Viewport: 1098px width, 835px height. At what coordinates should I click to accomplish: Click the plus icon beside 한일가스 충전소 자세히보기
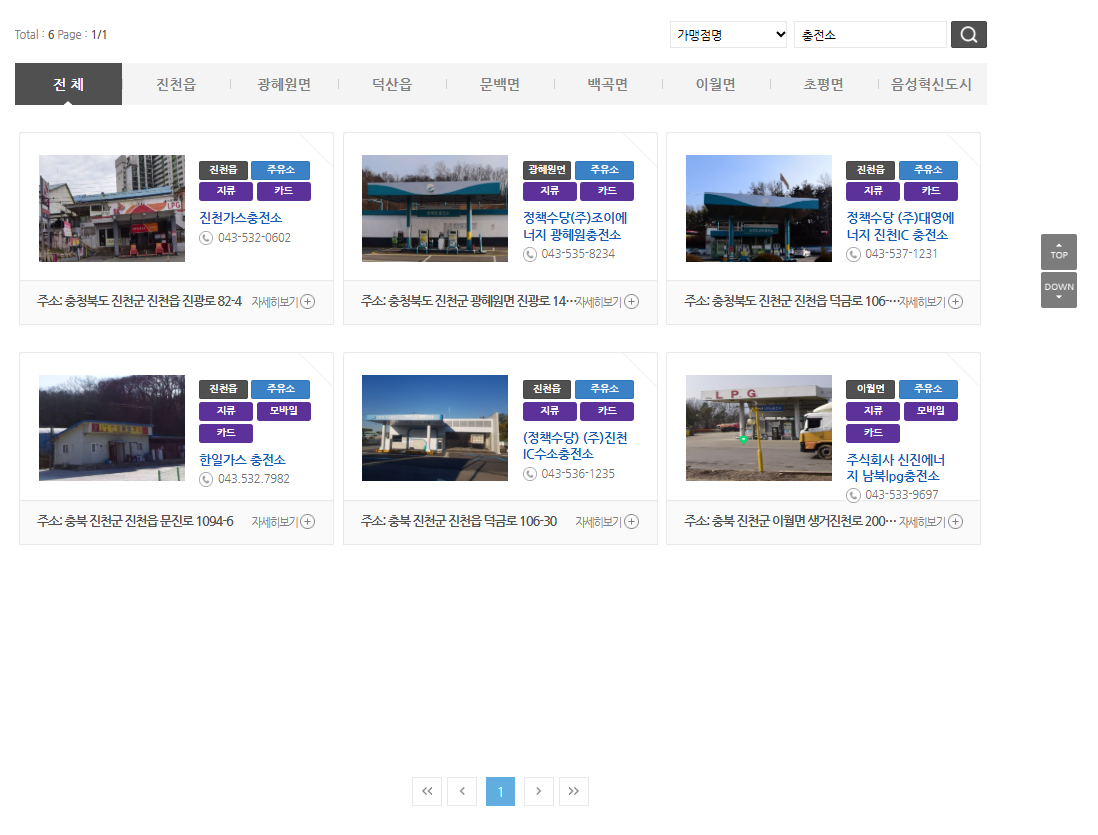click(x=307, y=521)
